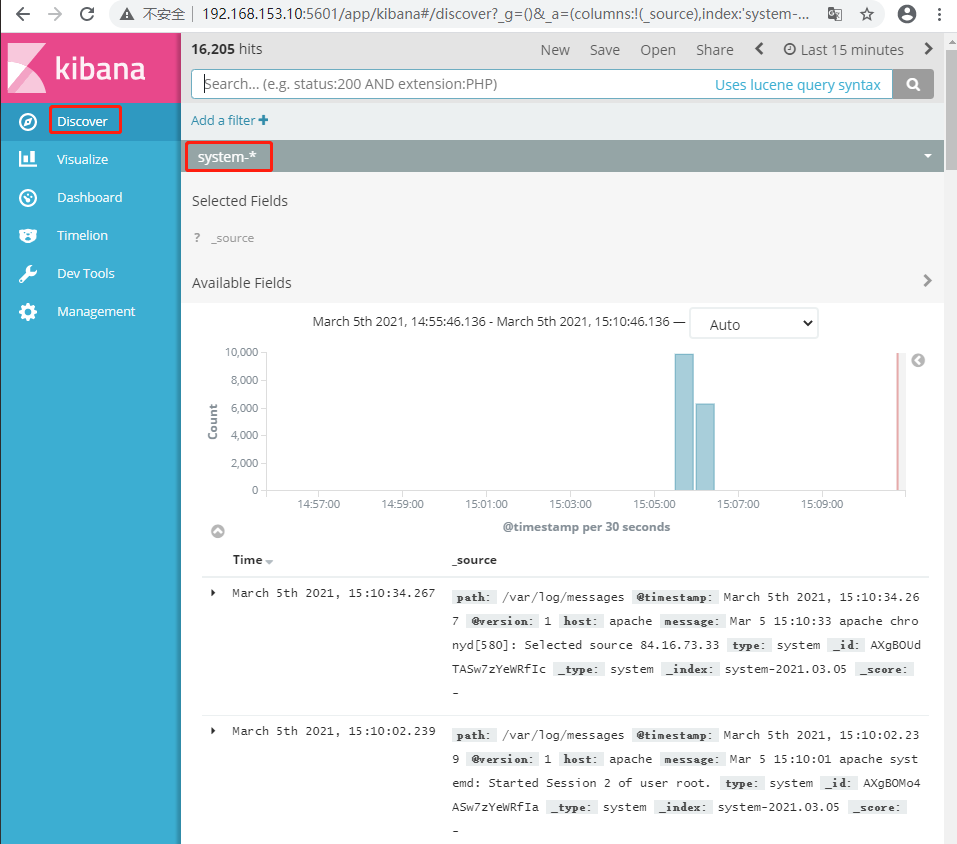Go to Management settings

point(96,312)
